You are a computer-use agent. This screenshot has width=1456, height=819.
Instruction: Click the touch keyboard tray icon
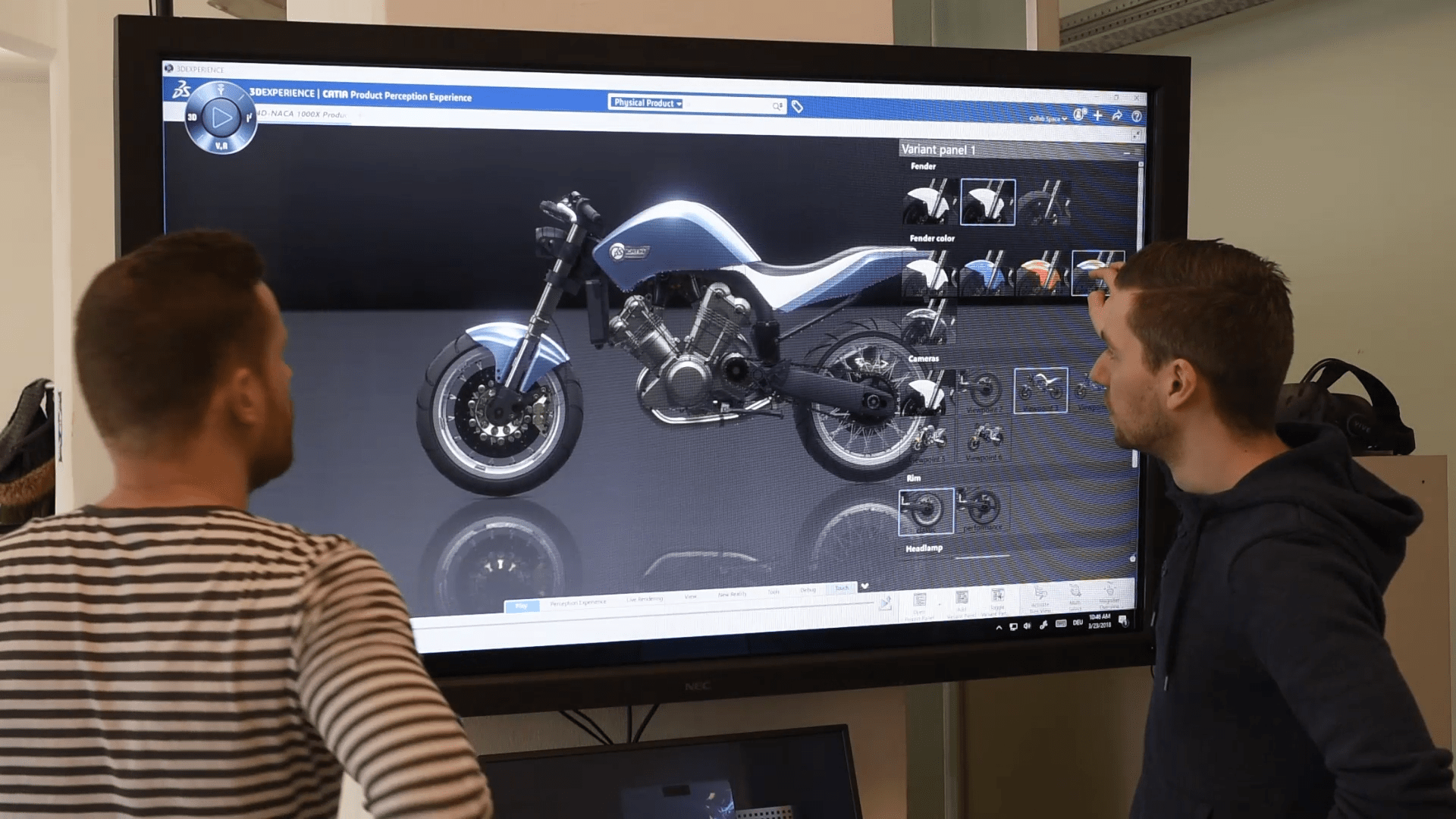[1061, 623]
